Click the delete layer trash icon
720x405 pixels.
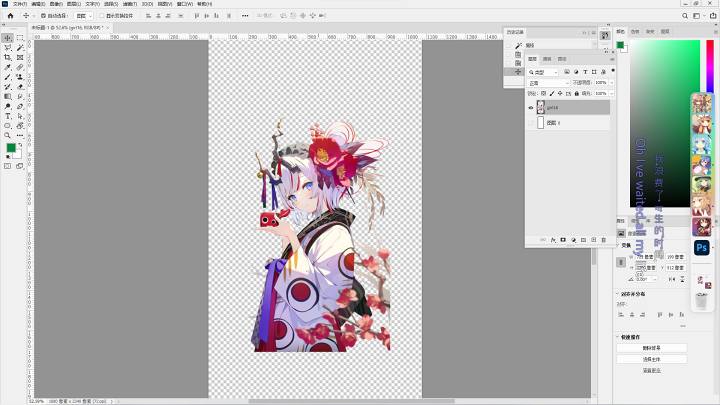[x=603, y=240]
